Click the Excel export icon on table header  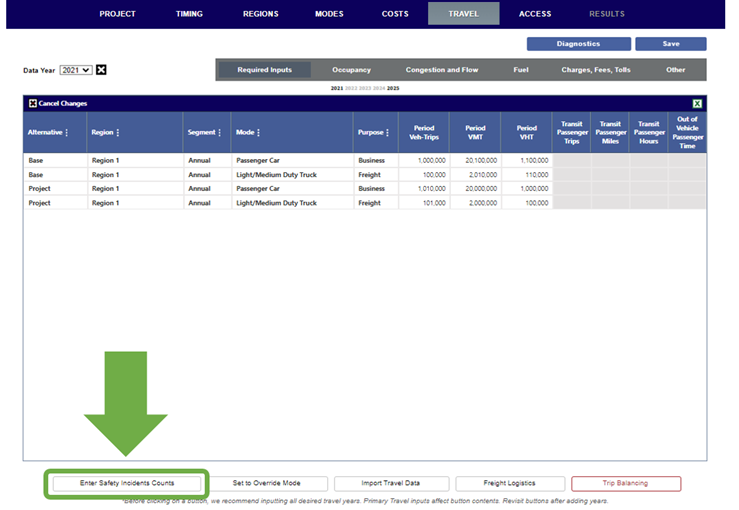tap(697, 103)
